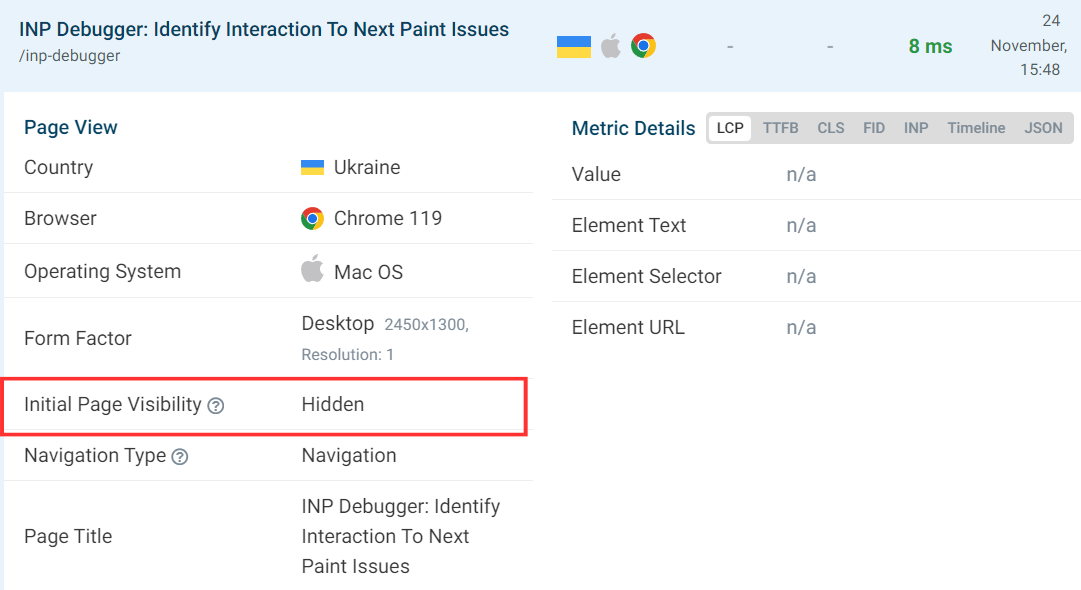
Task: Click the Chrome icon next to Chrome 119
Action: [313, 219]
